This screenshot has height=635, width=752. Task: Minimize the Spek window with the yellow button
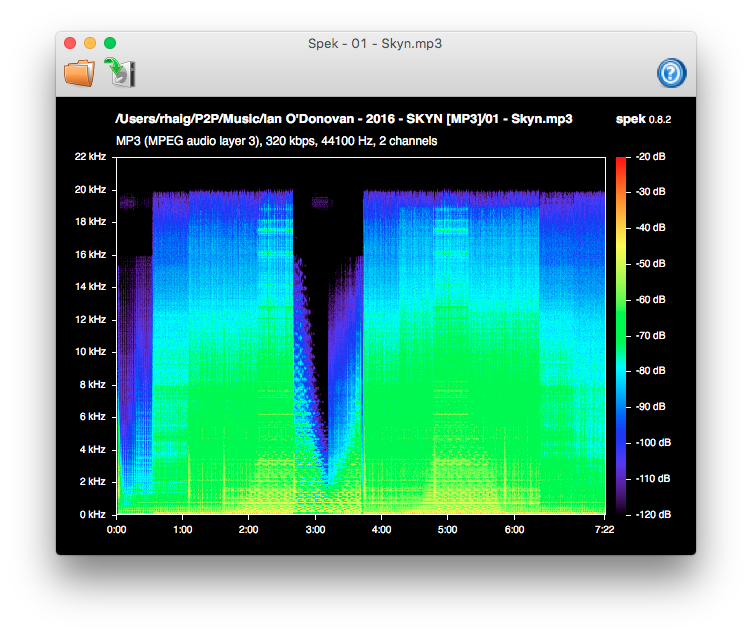pyautogui.click(x=90, y=43)
